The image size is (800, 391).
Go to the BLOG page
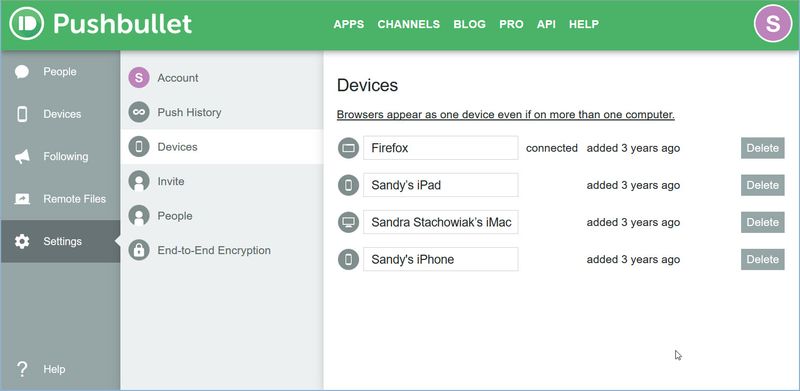click(x=469, y=24)
